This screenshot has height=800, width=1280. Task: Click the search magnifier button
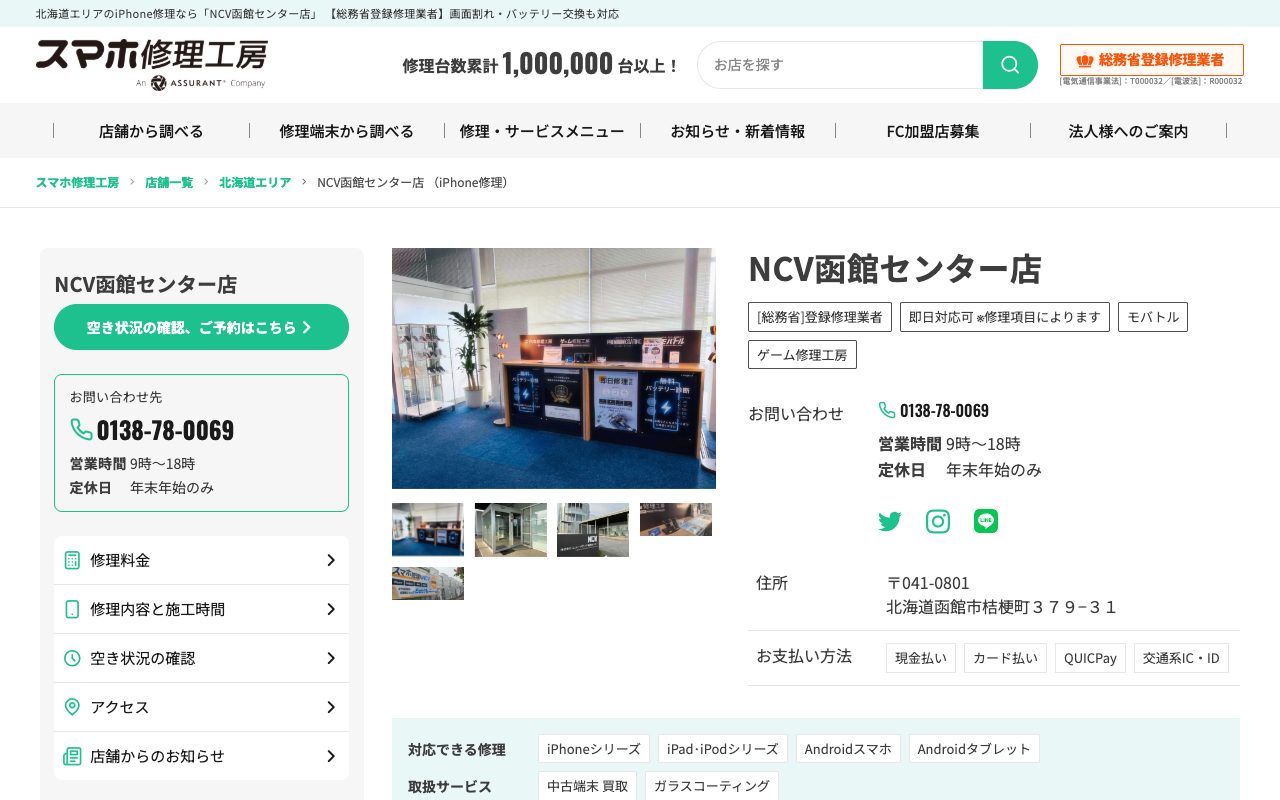click(x=1010, y=65)
